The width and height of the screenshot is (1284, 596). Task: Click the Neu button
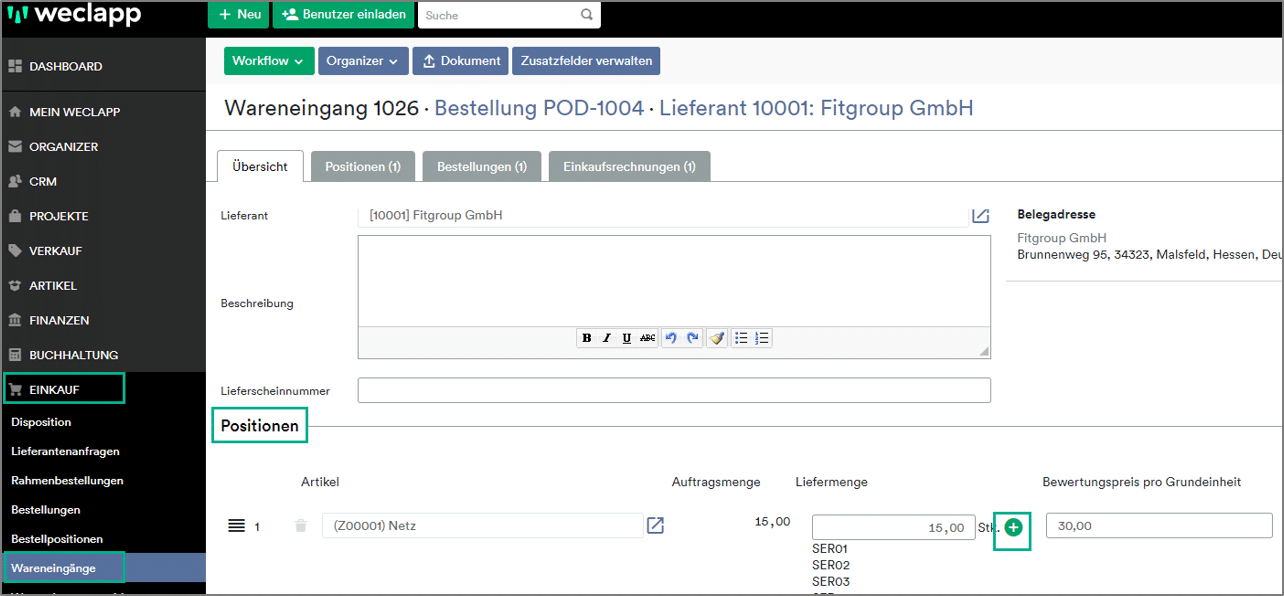pos(239,15)
